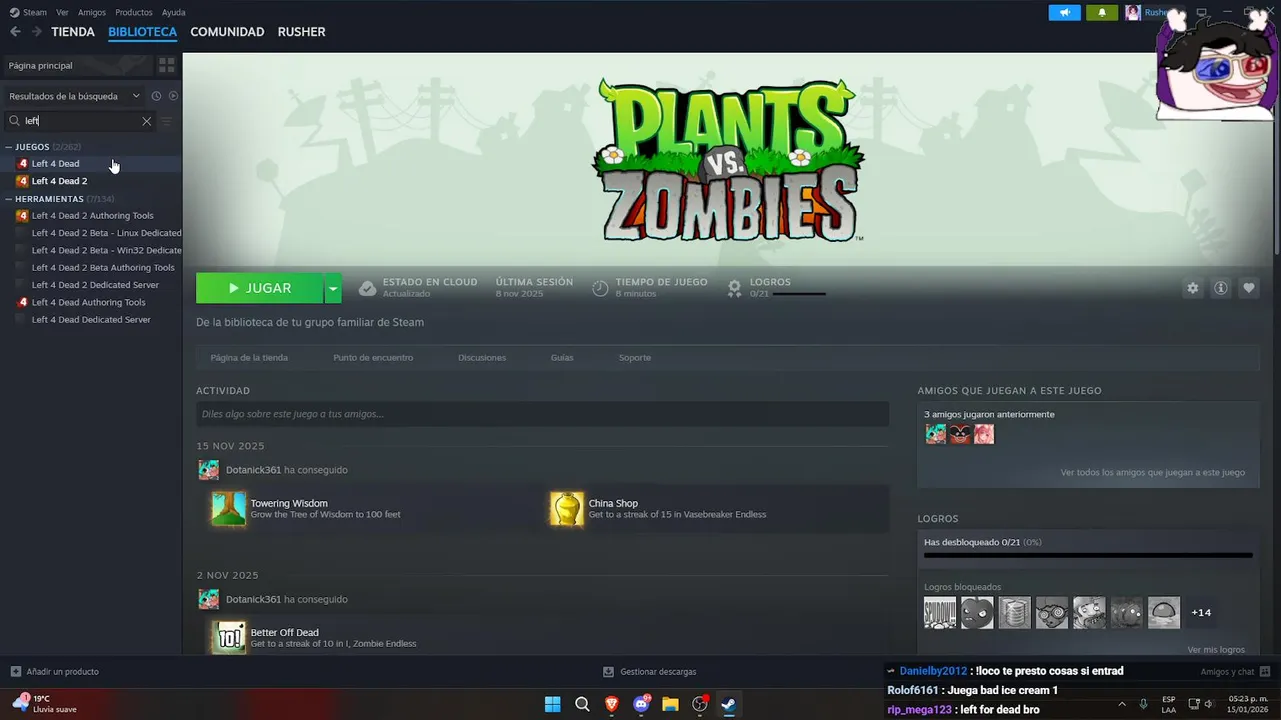Select Left 4 Dead 2 Authoring Tools
Image resolution: width=1281 pixels, height=720 pixels.
click(91, 216)
